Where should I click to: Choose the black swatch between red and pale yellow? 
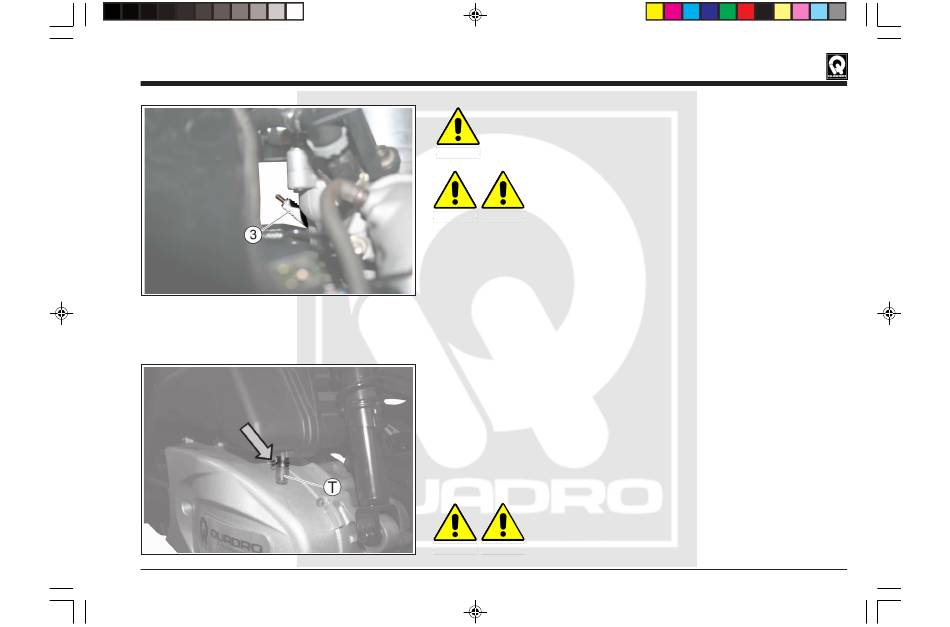(x=764, y=12)
